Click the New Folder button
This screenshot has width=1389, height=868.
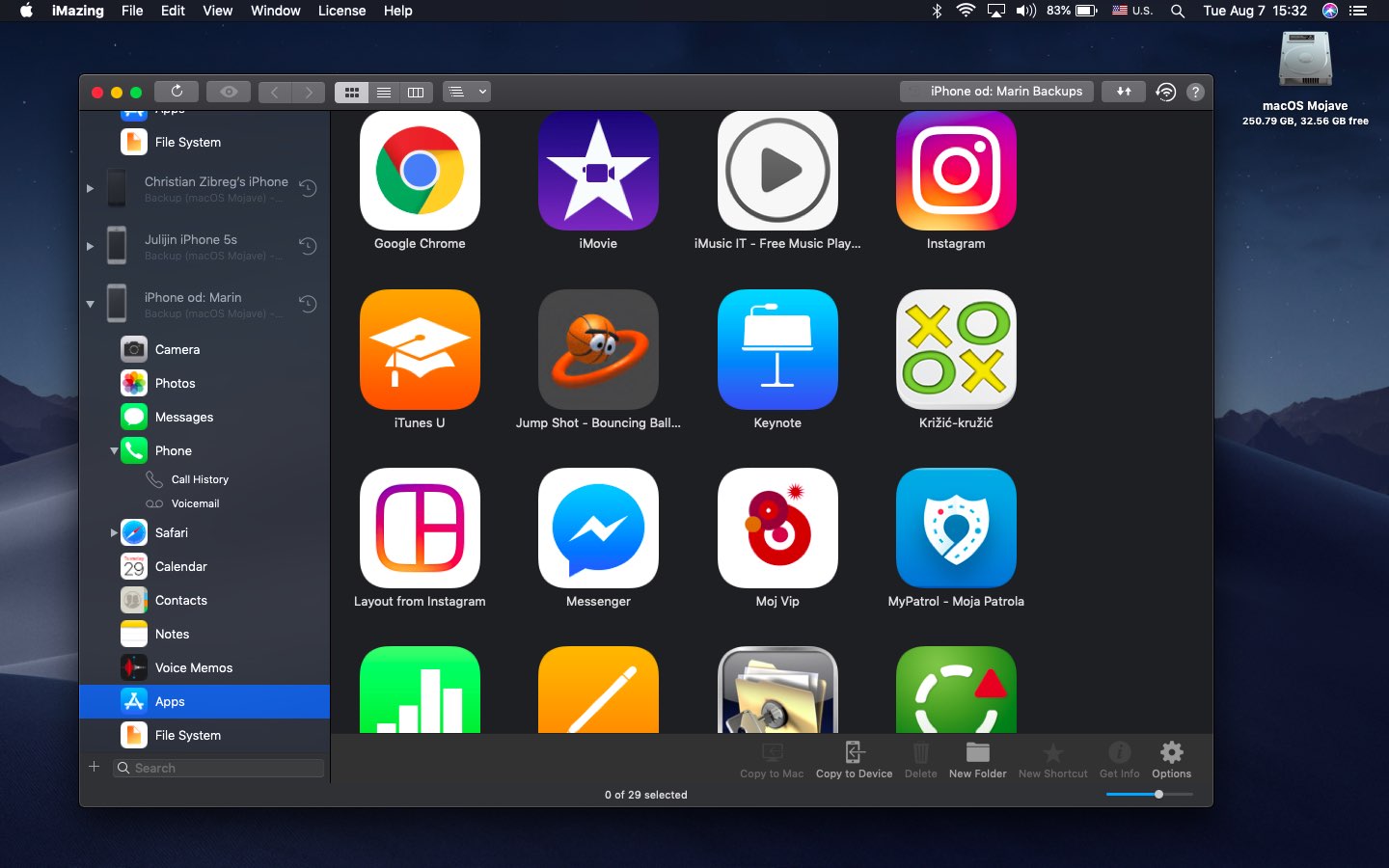(x=977, y=759)
